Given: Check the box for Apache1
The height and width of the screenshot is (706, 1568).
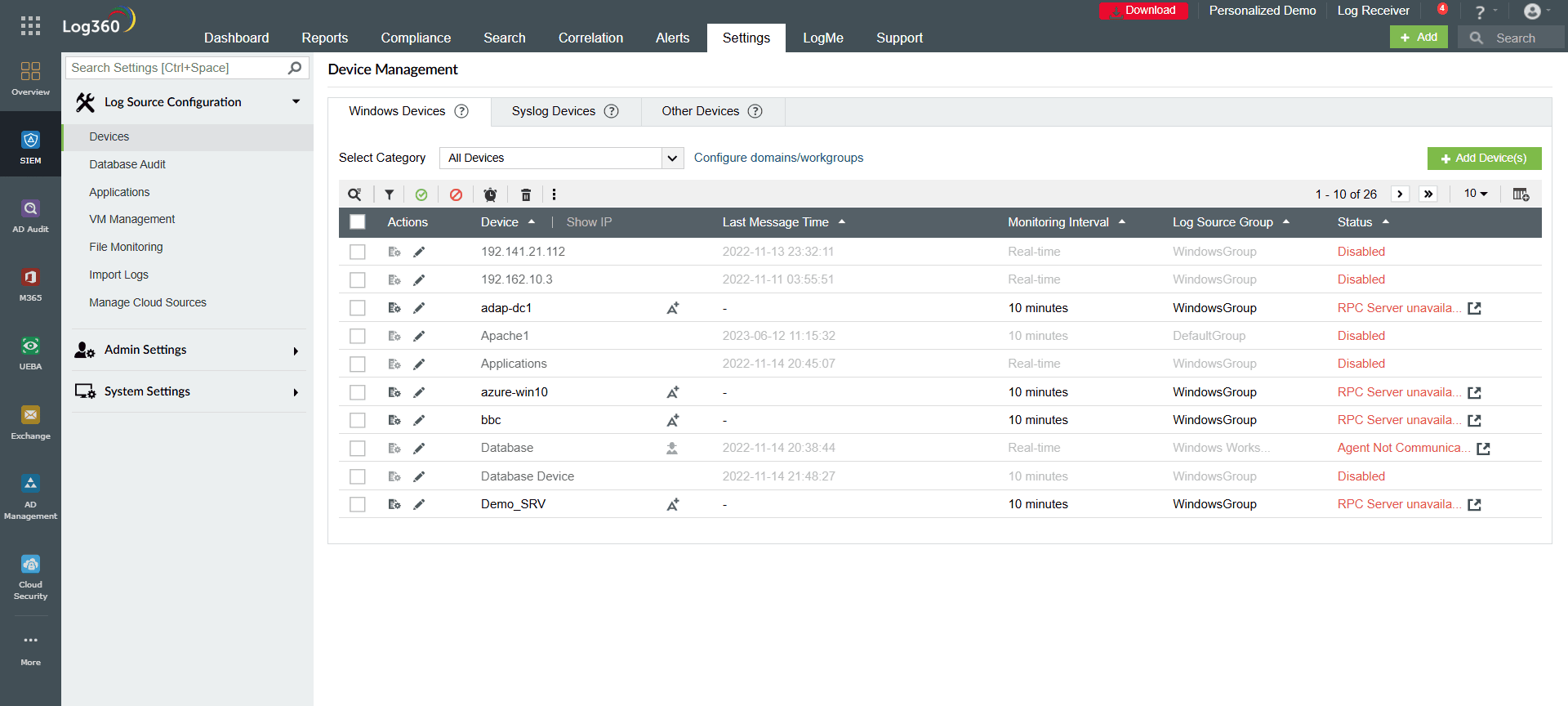Looking at the screenshot, I should click(358, 336).
